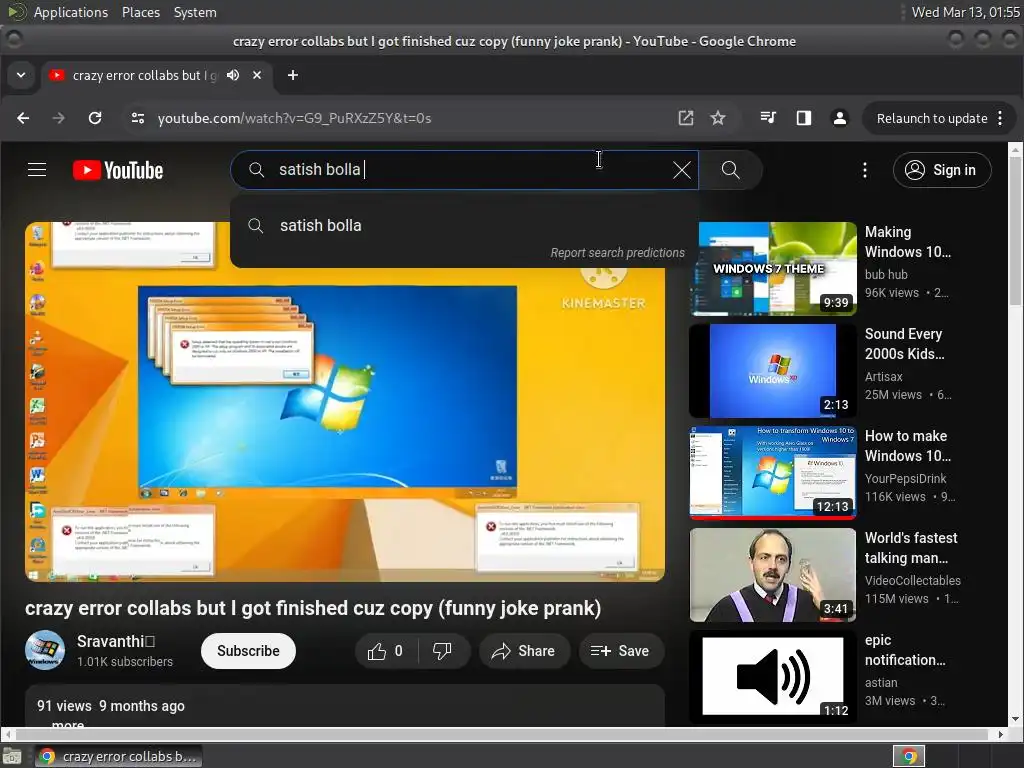The width and height of the screenshot is (1024, 768).
Task: Open Report search predictions link
Action: [617, 253]
